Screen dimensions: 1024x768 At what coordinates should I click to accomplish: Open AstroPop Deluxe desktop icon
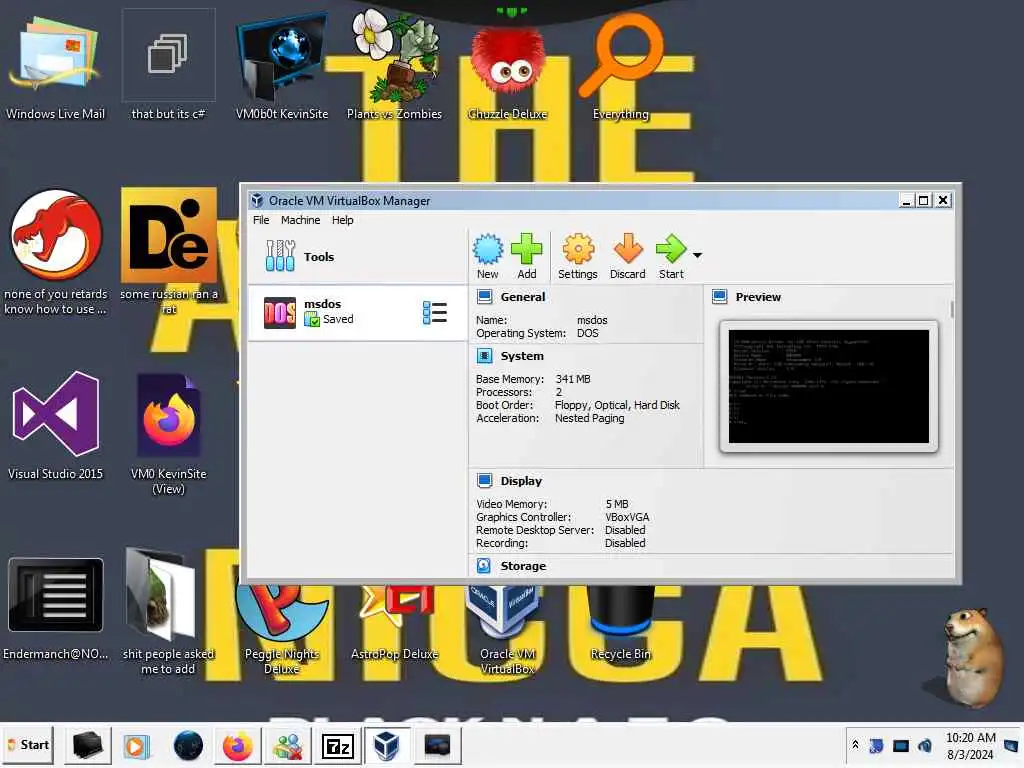pyautogui.click(x=394, y=622)
